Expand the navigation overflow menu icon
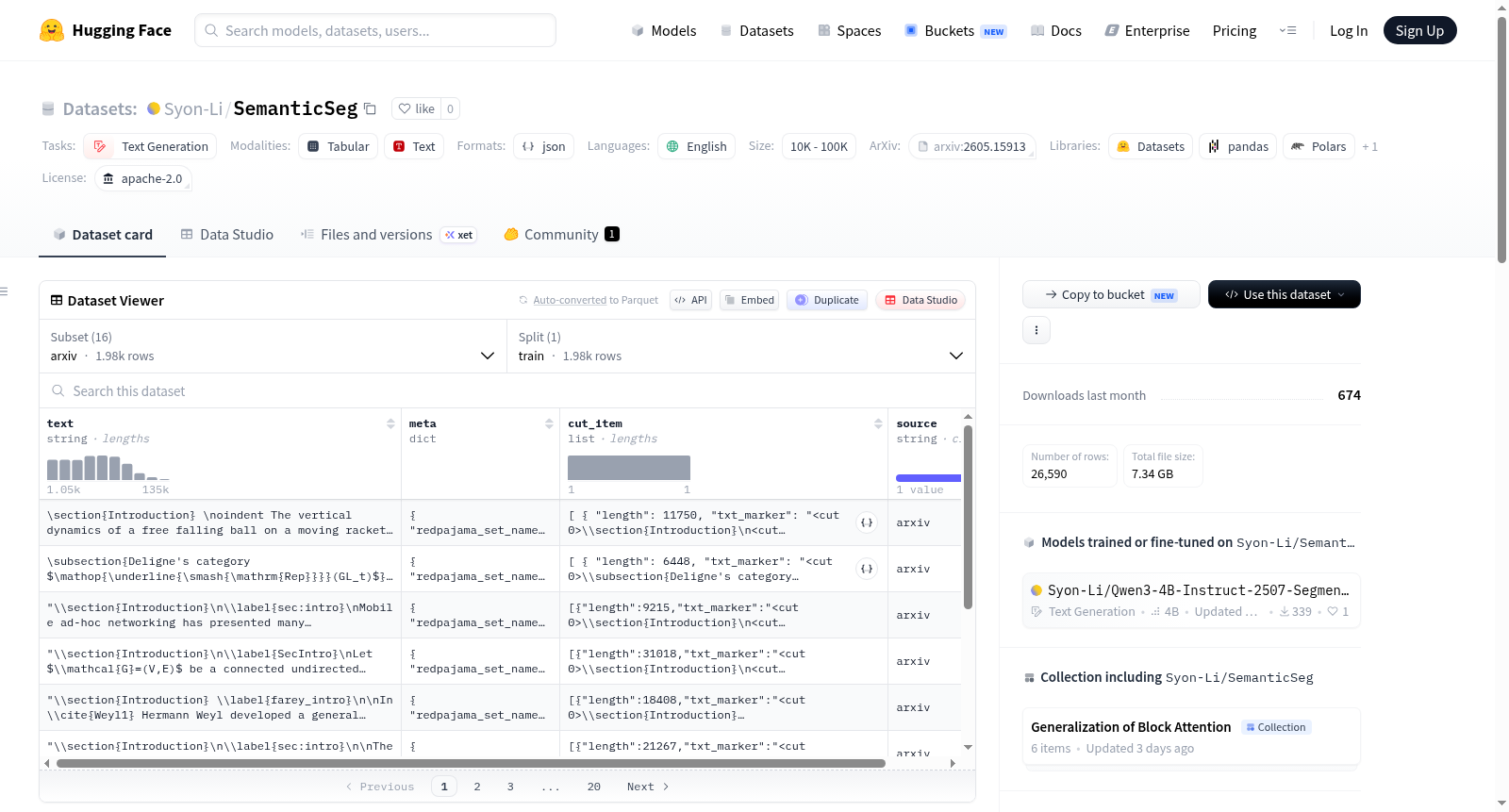 click(1287, 31)
